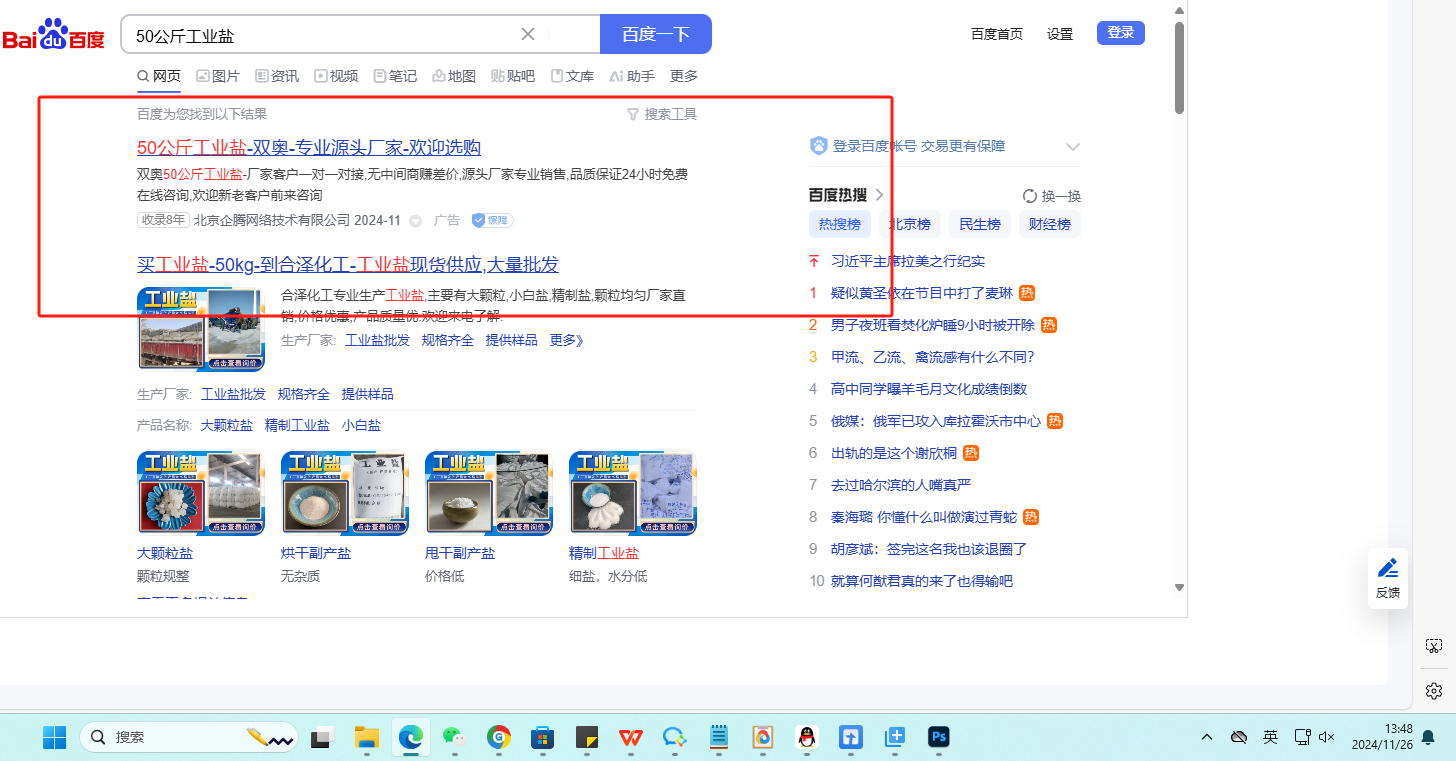Viewport: 1456px width, 761px height.
Task: Open the 反馈 feedback pencil icon
Action: pos(1388,578)
